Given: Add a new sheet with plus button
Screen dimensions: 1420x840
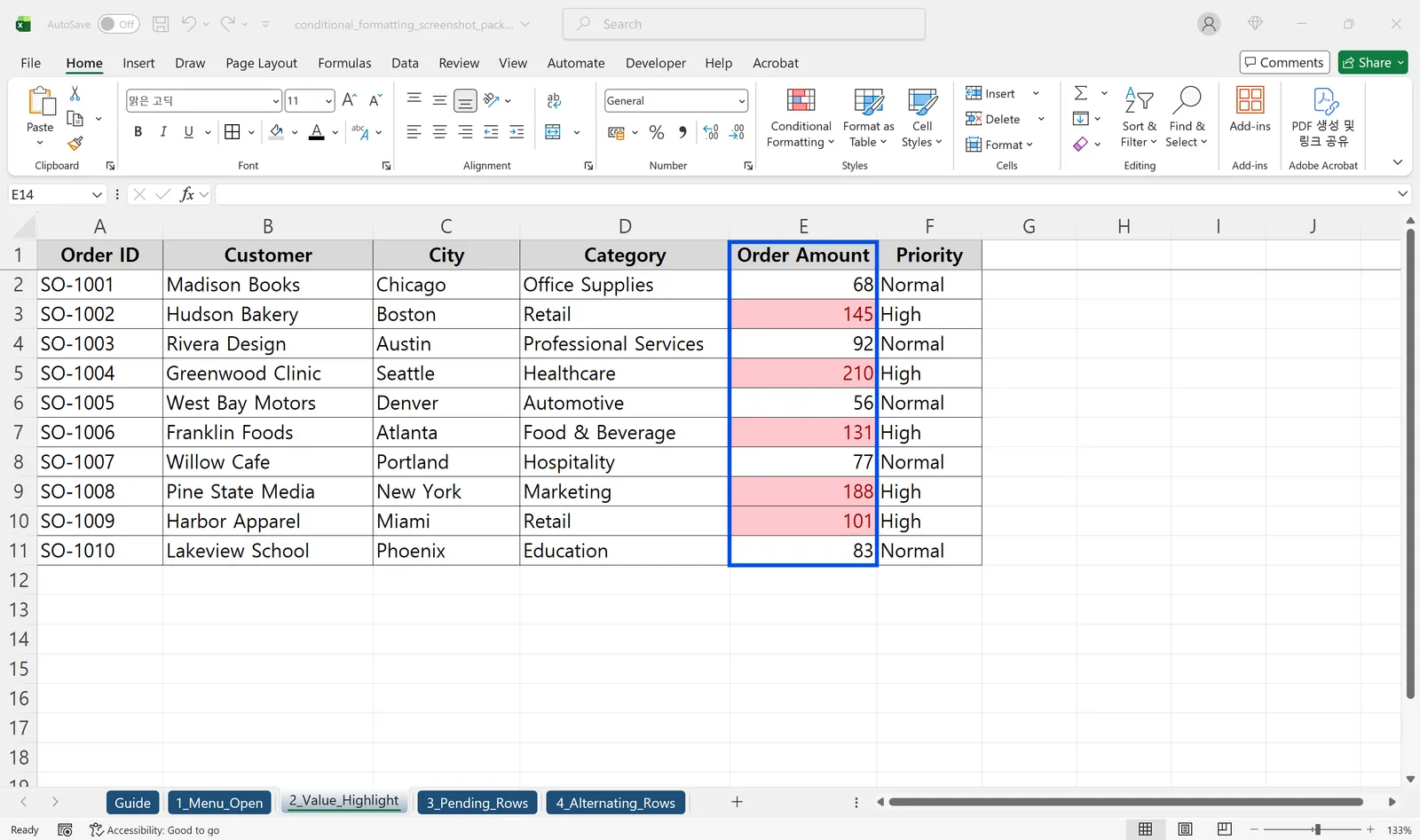Looking at the screenshot, I should (x=737, y=802).
